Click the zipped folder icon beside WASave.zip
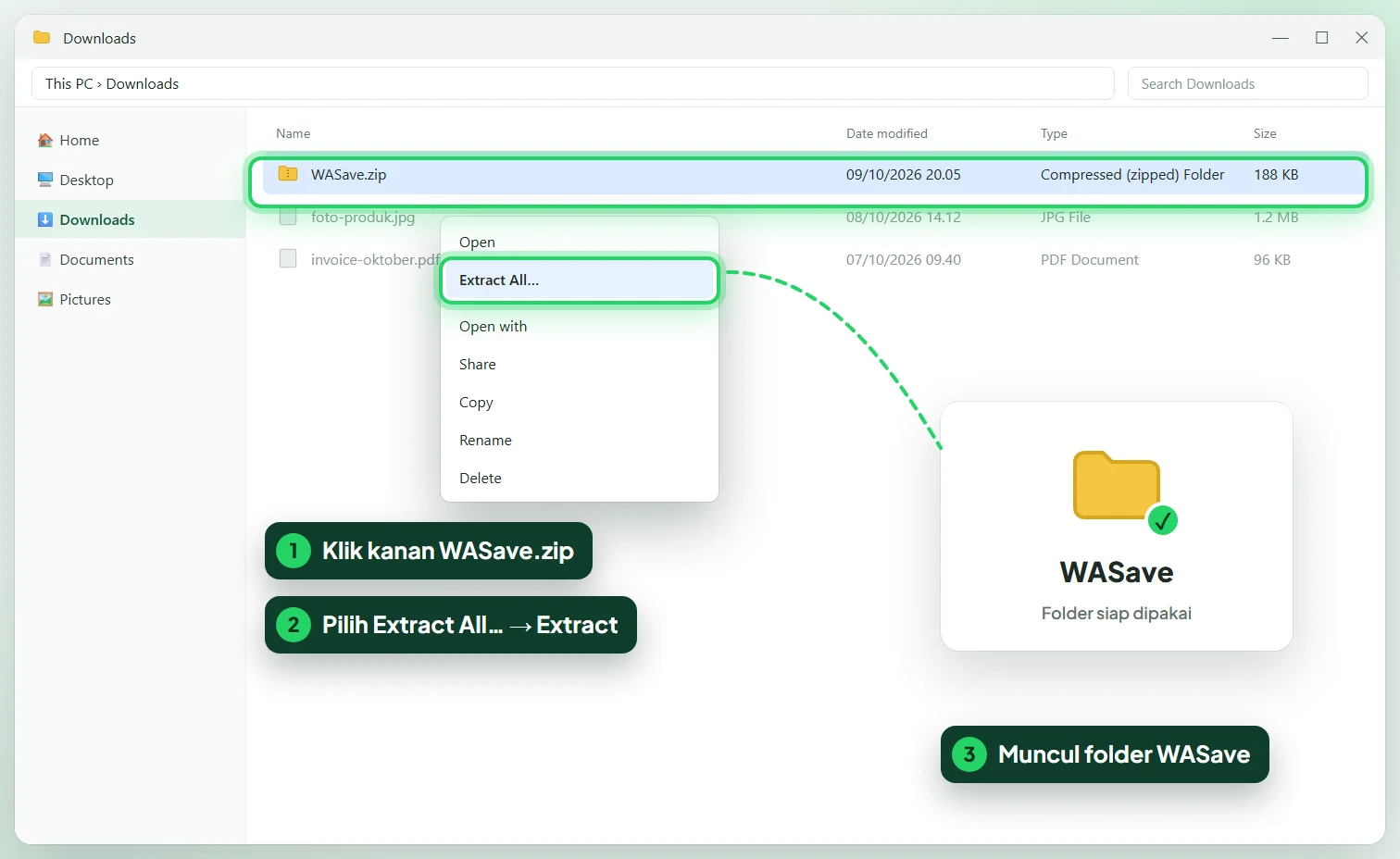 tap(288, 174)
